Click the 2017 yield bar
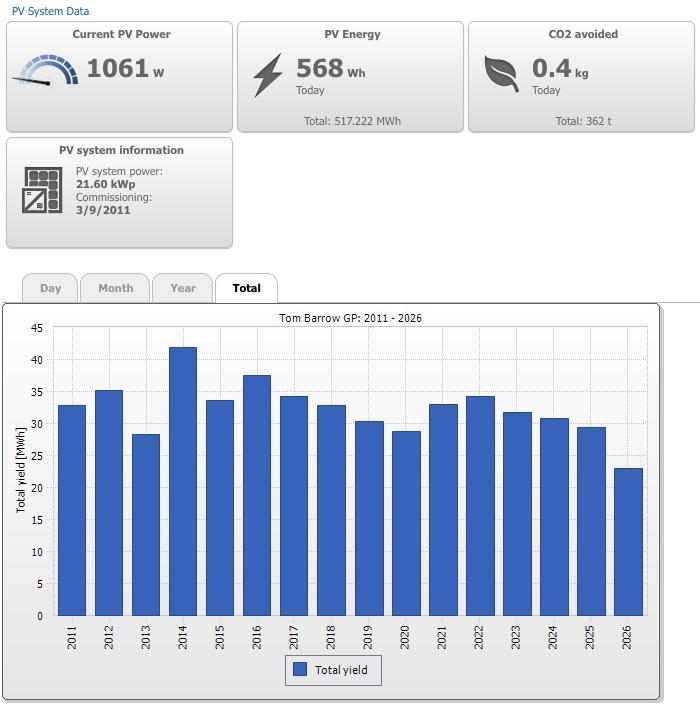This screenshot has width=700, height=706. 294,506
